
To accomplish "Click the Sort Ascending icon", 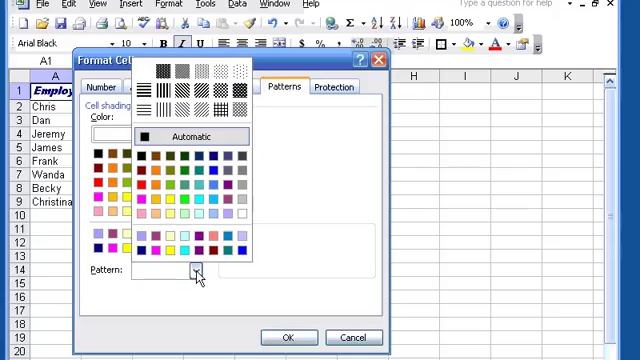I will (377, 23).
